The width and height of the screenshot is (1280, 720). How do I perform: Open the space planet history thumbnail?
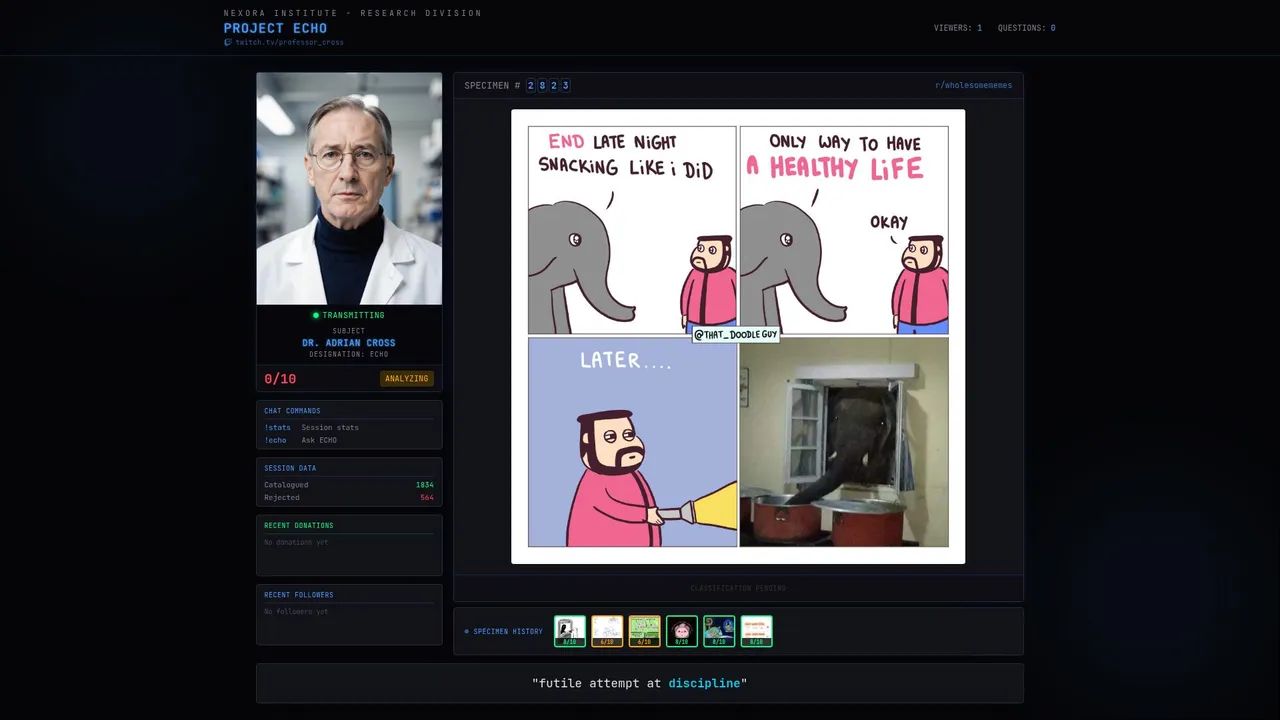tap(719, 631)
